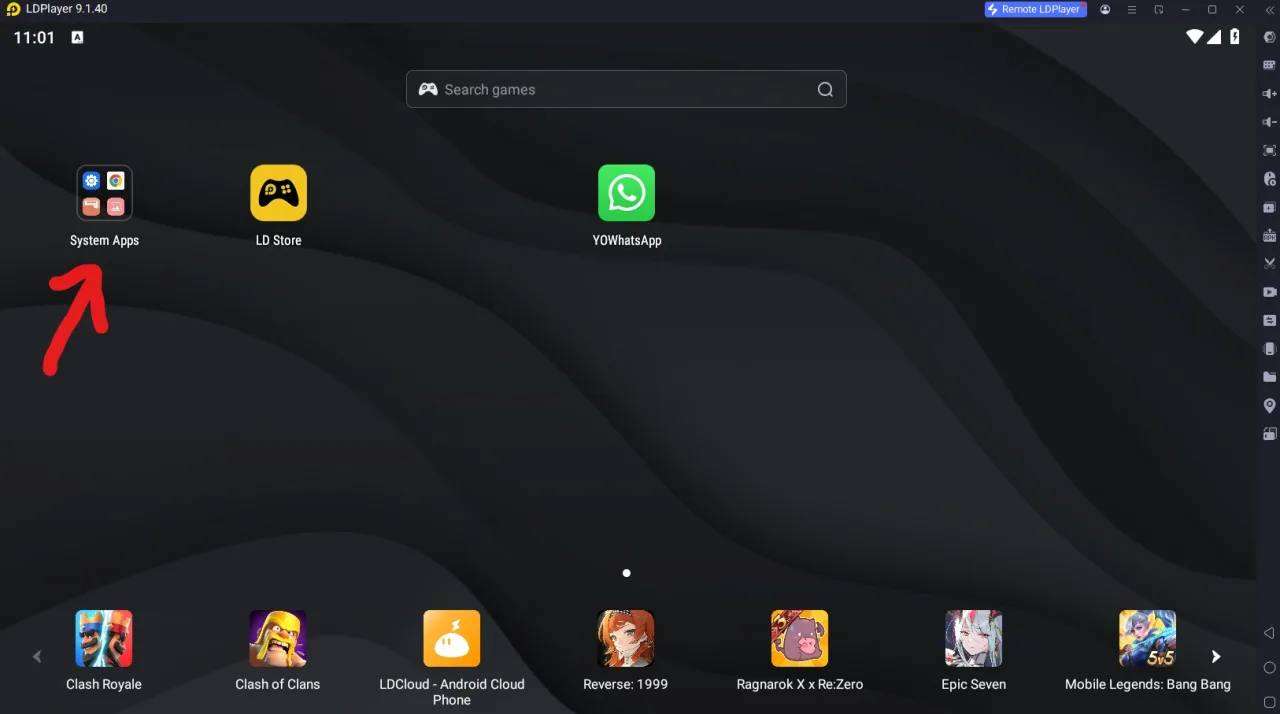Click the keyboard indicator in status bar
The height and width of the screenshot is (714, 1280).
point(77,37)
